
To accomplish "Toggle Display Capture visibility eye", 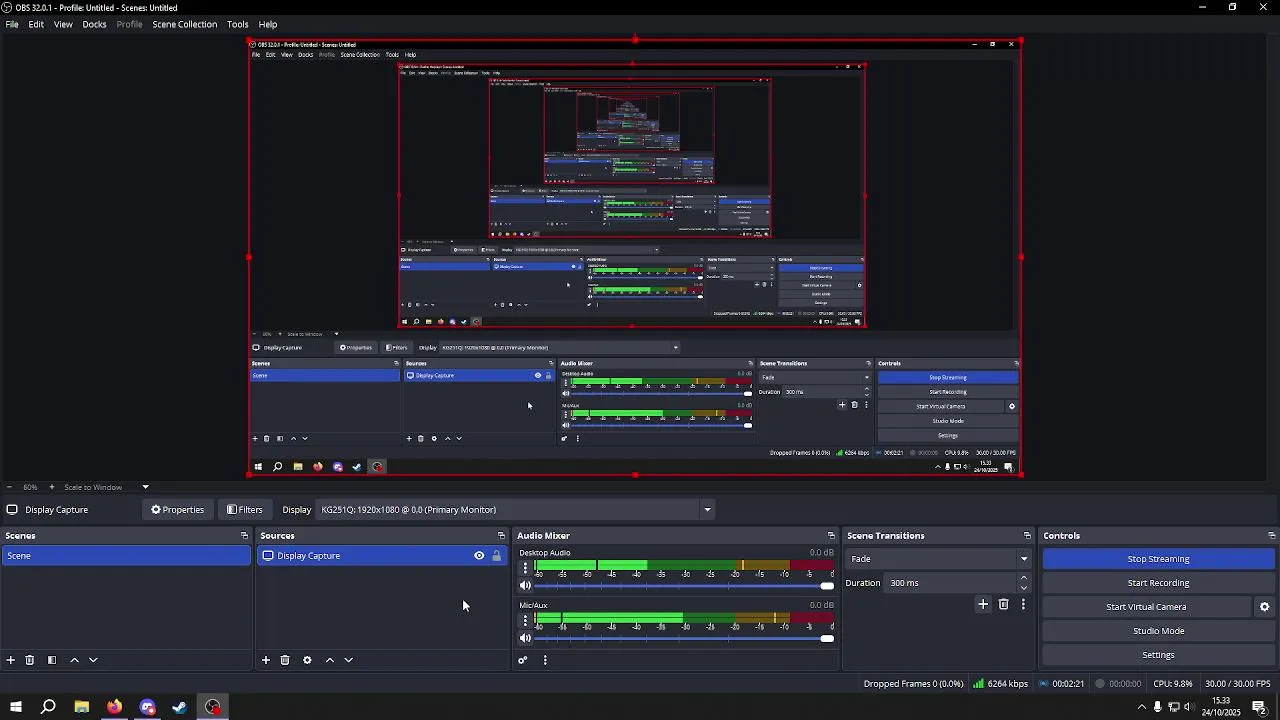I will pos(479,556).
